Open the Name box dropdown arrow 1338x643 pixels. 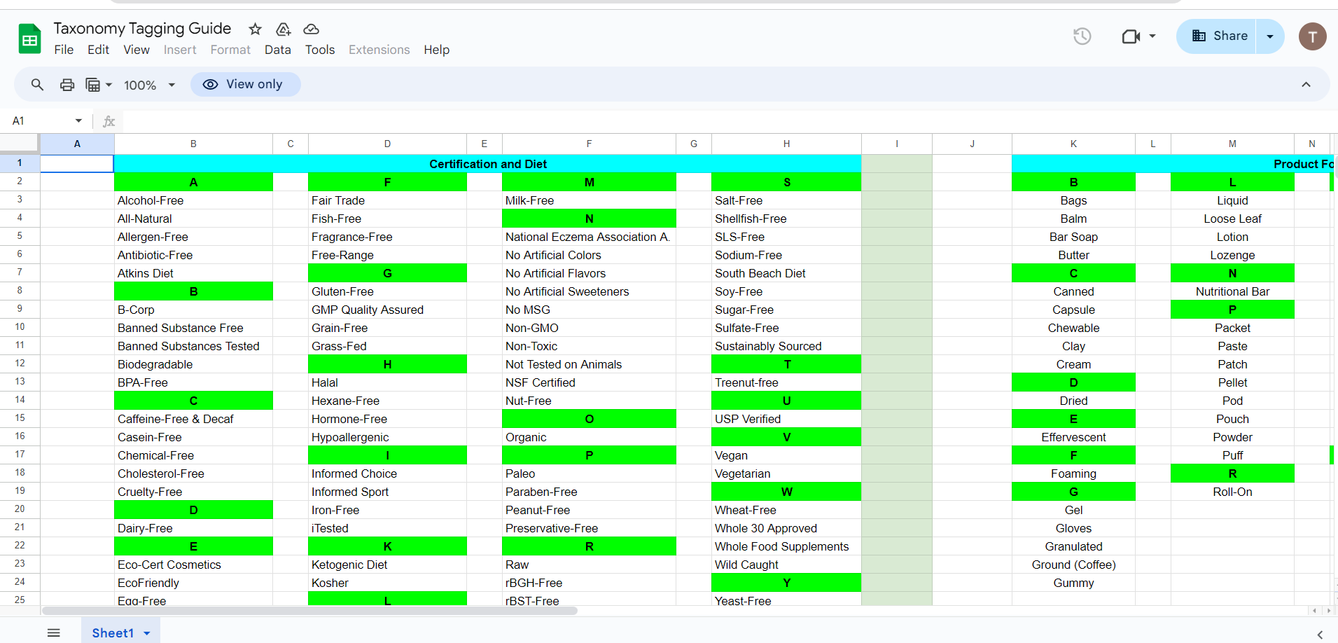(78, 121)
